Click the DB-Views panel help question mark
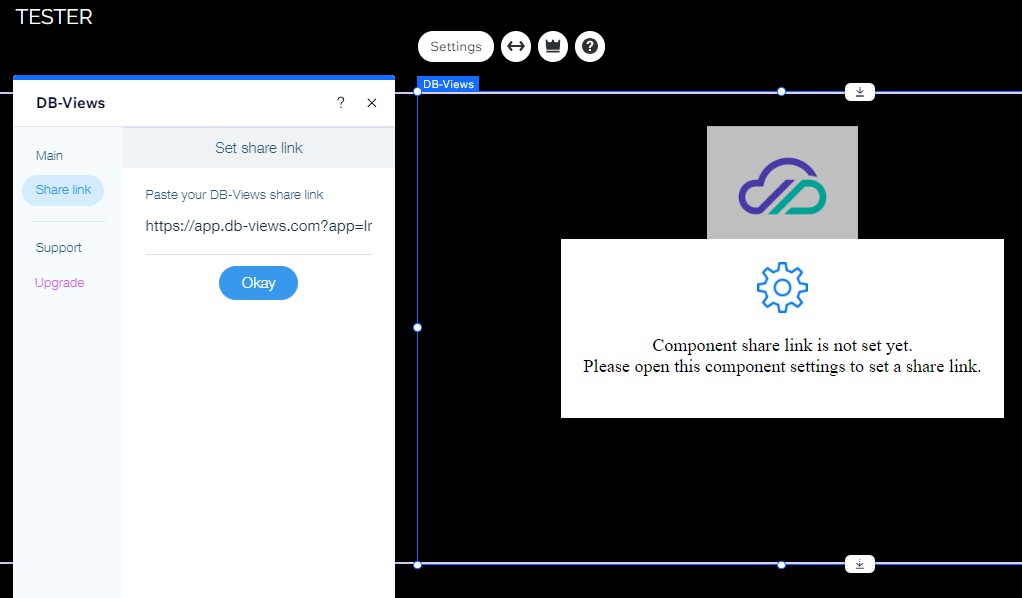Screen dimensions: 1022x598 point(340,103)
